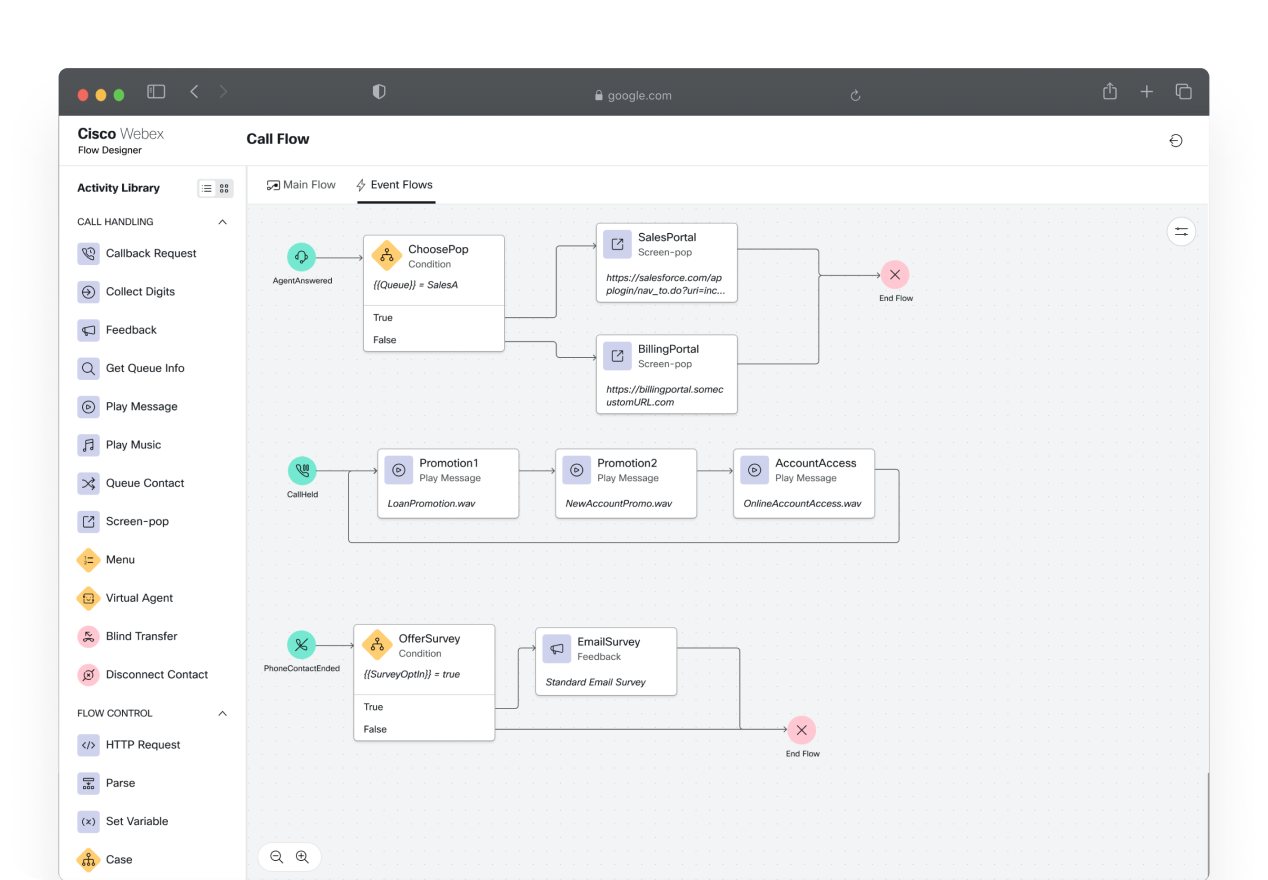This screenshot has width=1268, height=880.
Task: Select the HTTP Request code icon
Action: pyautogui.click(x=88, y=745)
